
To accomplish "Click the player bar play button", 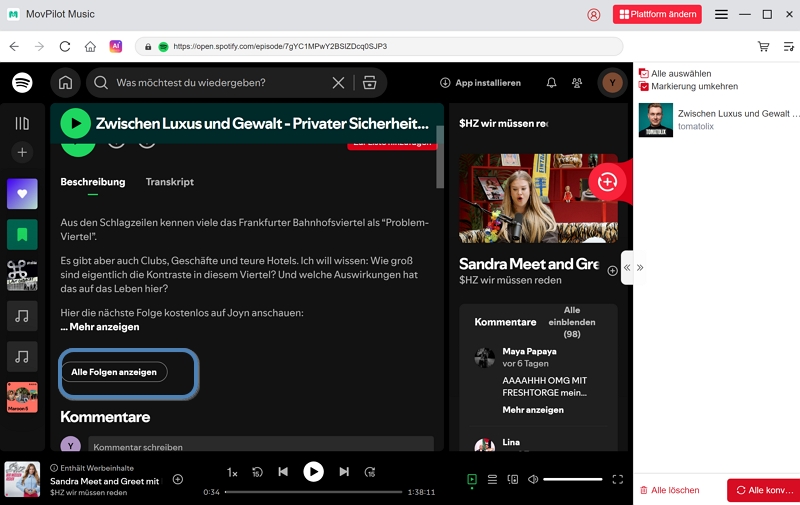I will tap(313, 472).
